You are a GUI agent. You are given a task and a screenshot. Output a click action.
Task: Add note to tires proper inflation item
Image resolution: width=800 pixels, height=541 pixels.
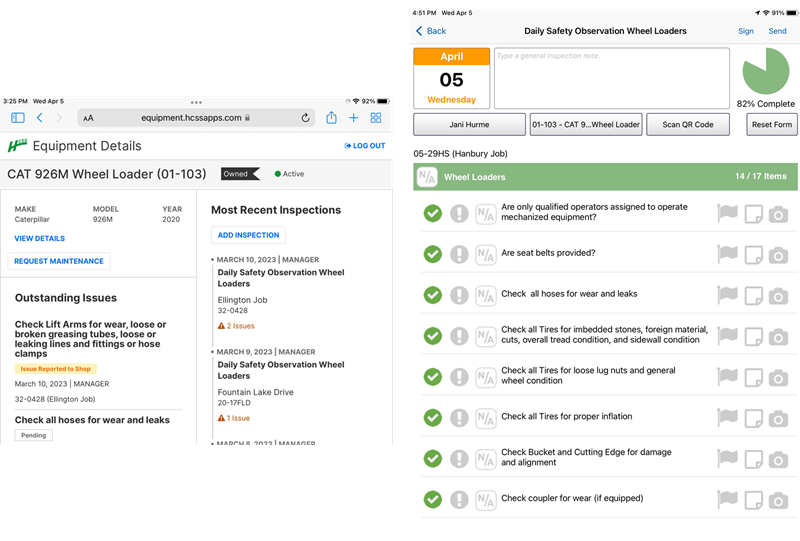point(754,419)
